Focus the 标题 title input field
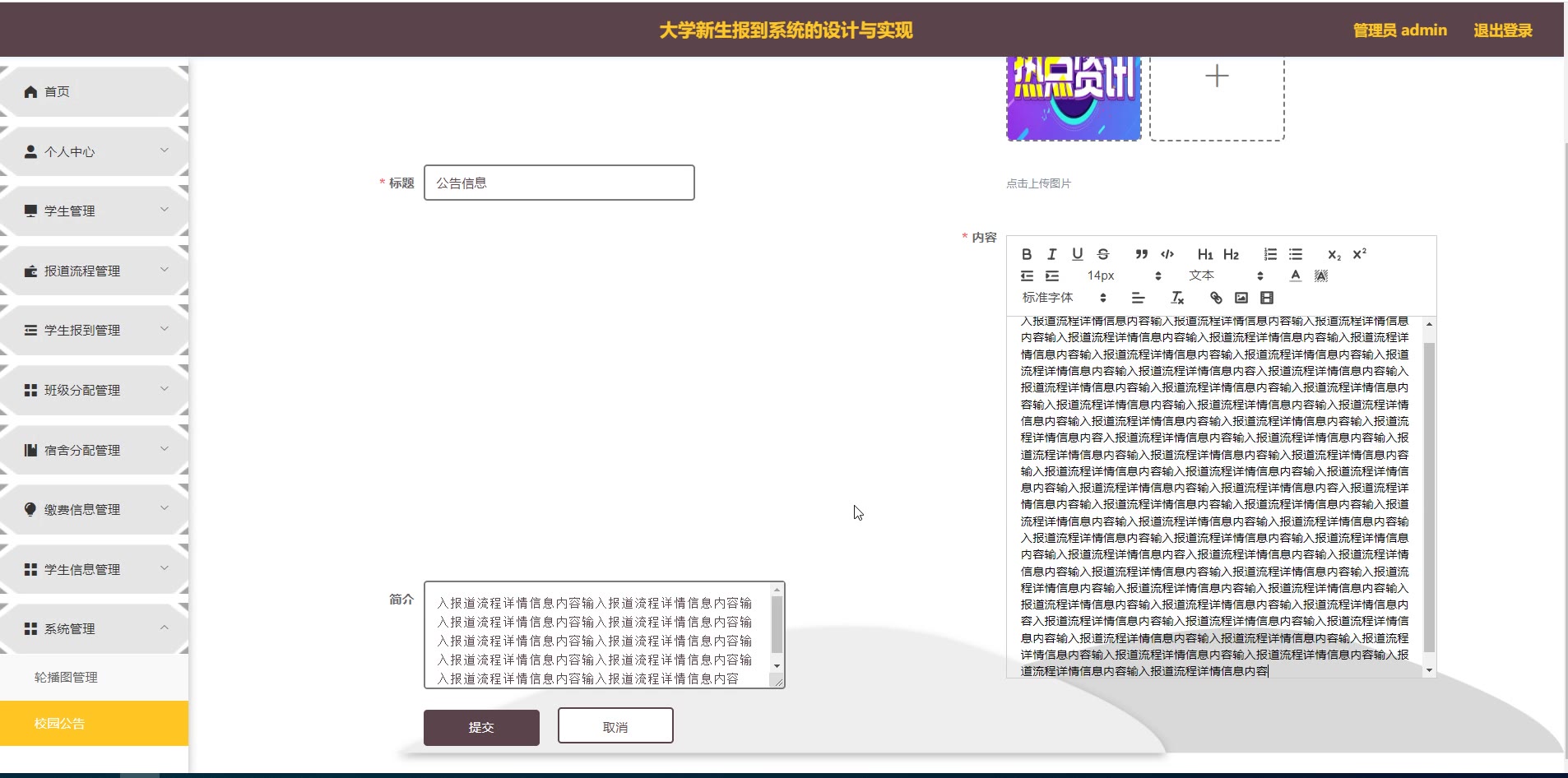 pyautogui.click(x=559, y=183)
